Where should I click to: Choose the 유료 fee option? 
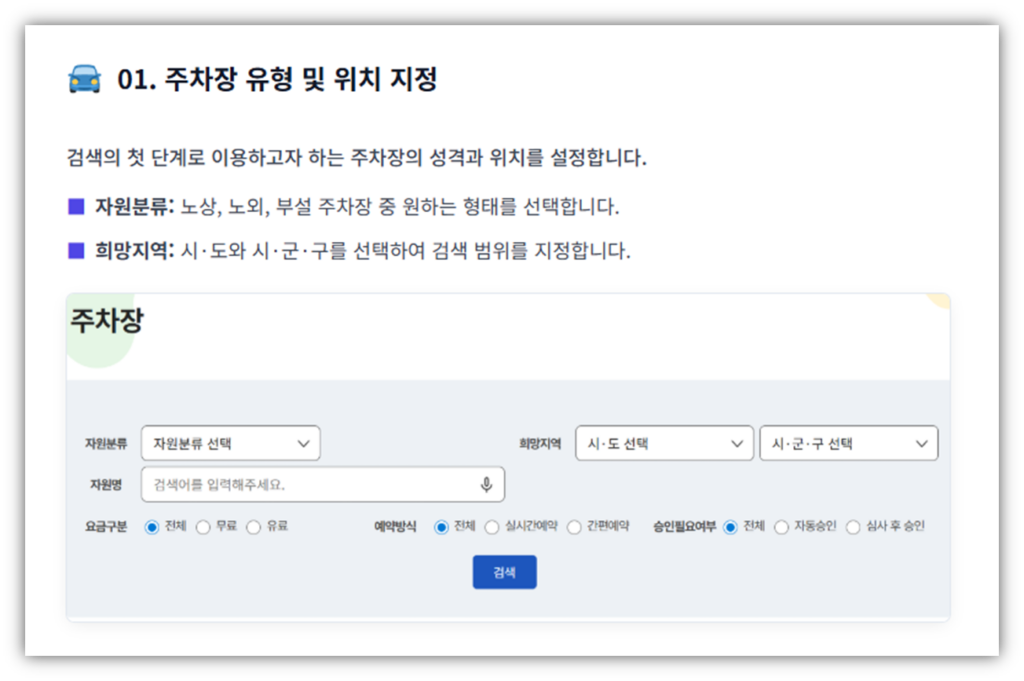253,527
